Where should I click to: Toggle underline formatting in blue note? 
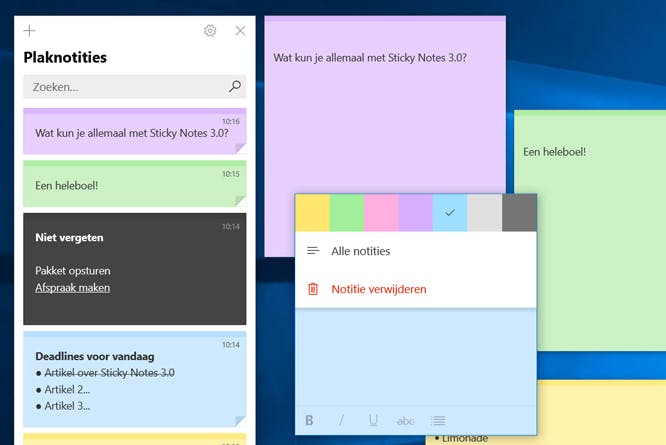(x=373, y=420)
